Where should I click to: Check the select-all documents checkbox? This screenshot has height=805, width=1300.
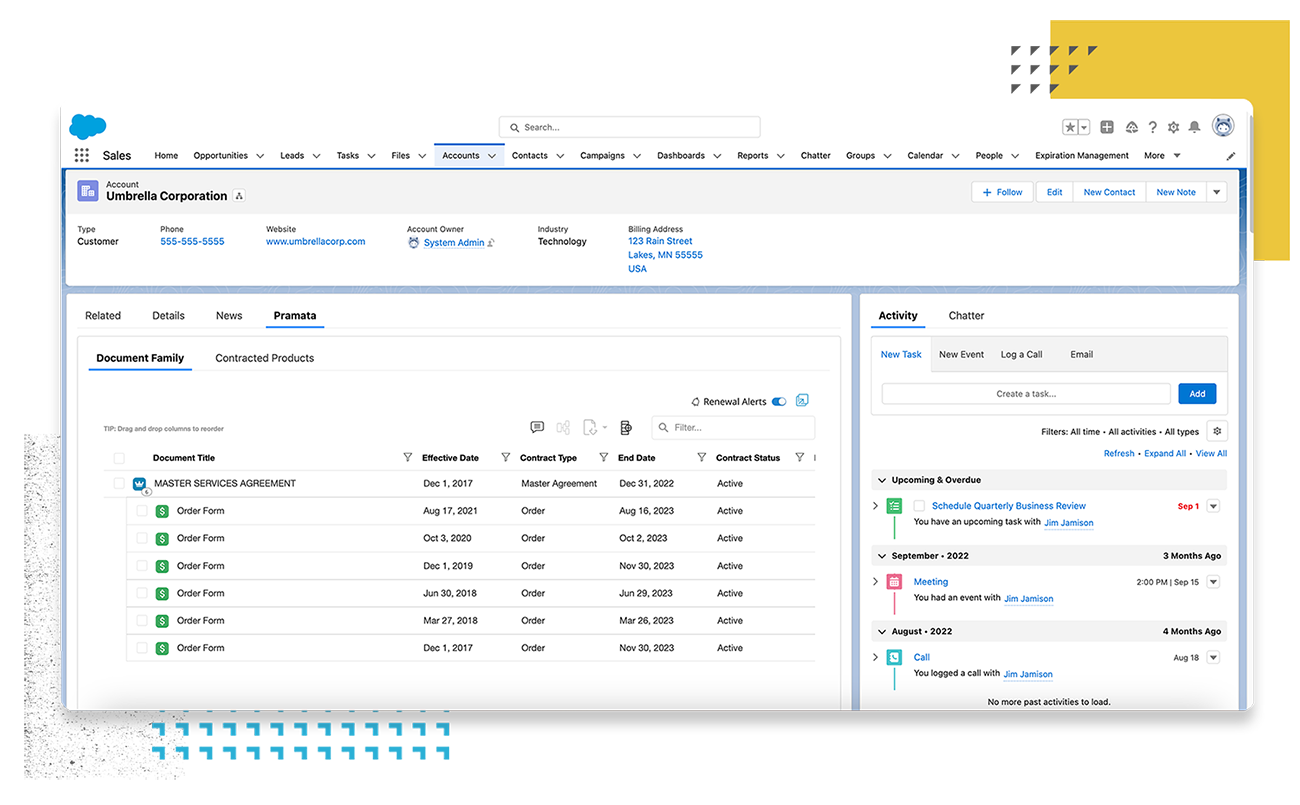coord(119,458)
